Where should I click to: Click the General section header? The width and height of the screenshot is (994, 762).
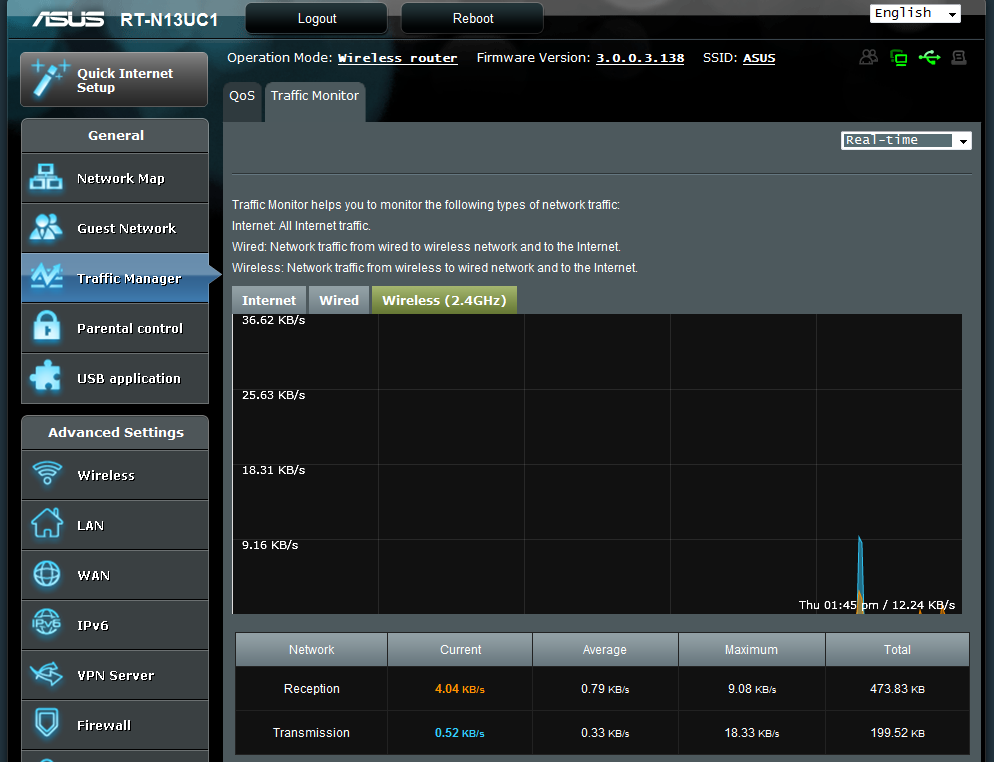click(x=115, y=135)
